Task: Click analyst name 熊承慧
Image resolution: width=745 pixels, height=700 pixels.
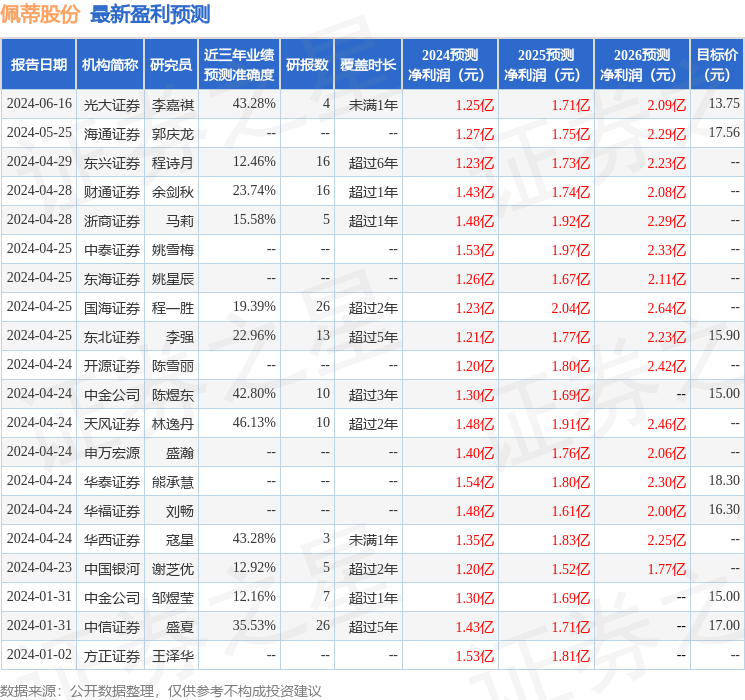Action: click(173, 481)
